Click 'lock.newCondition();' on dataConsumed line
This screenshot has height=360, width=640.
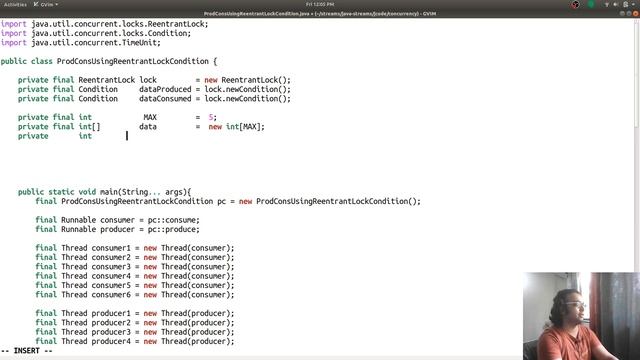(247, 99)
